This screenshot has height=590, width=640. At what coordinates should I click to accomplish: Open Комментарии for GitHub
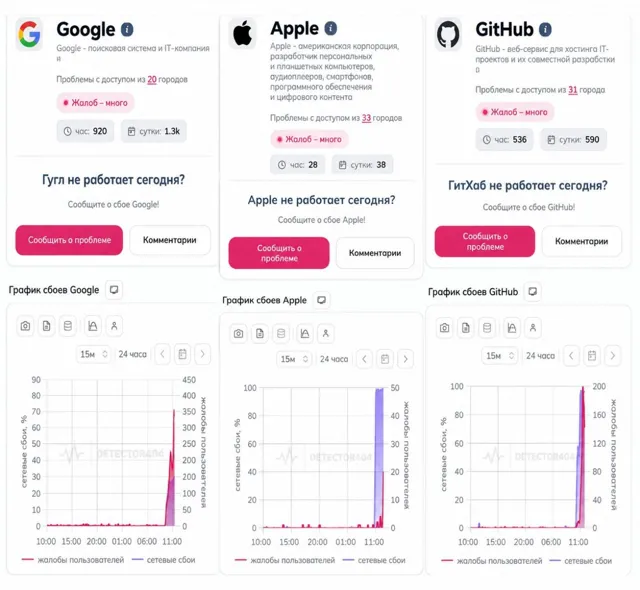click(582, 242)
